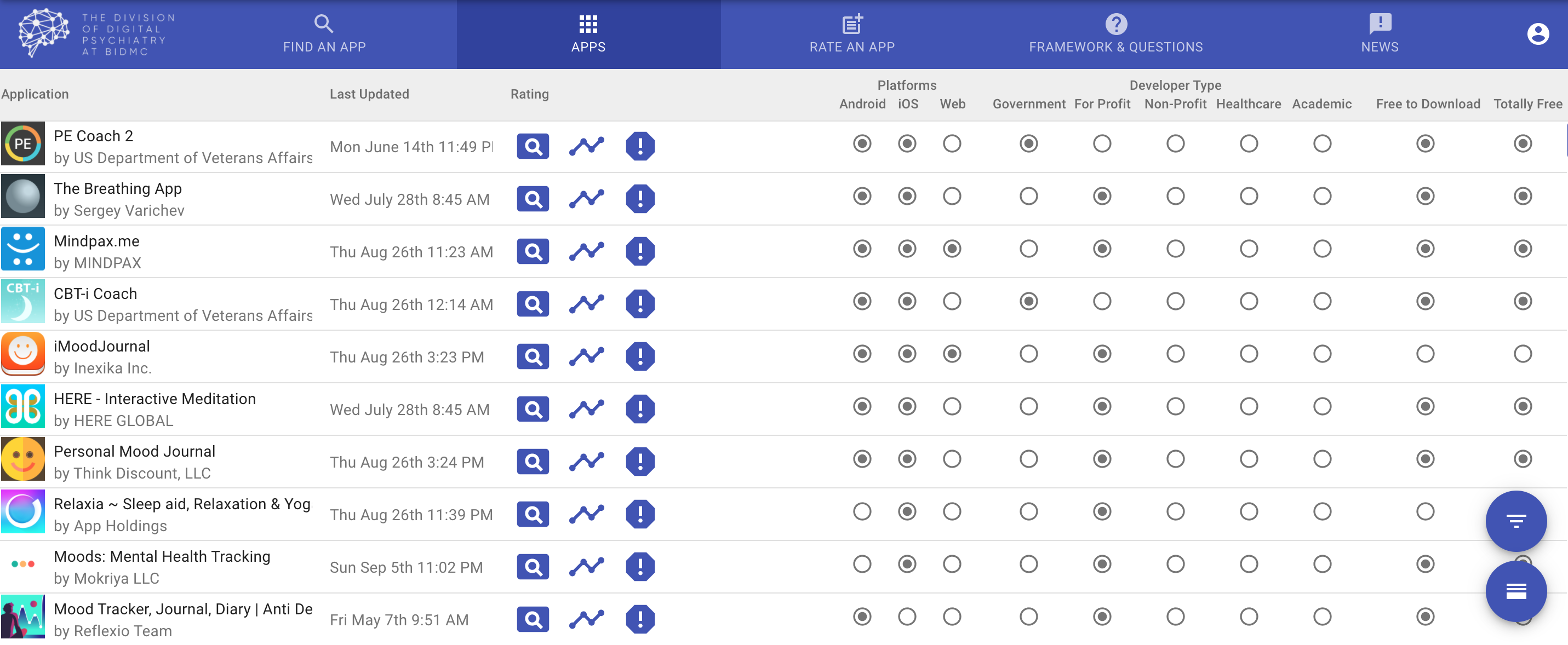Screen dimensions: 1568x645
Task: Open PE Coach 2 rating history chart
Action: (x=587, y=146)
